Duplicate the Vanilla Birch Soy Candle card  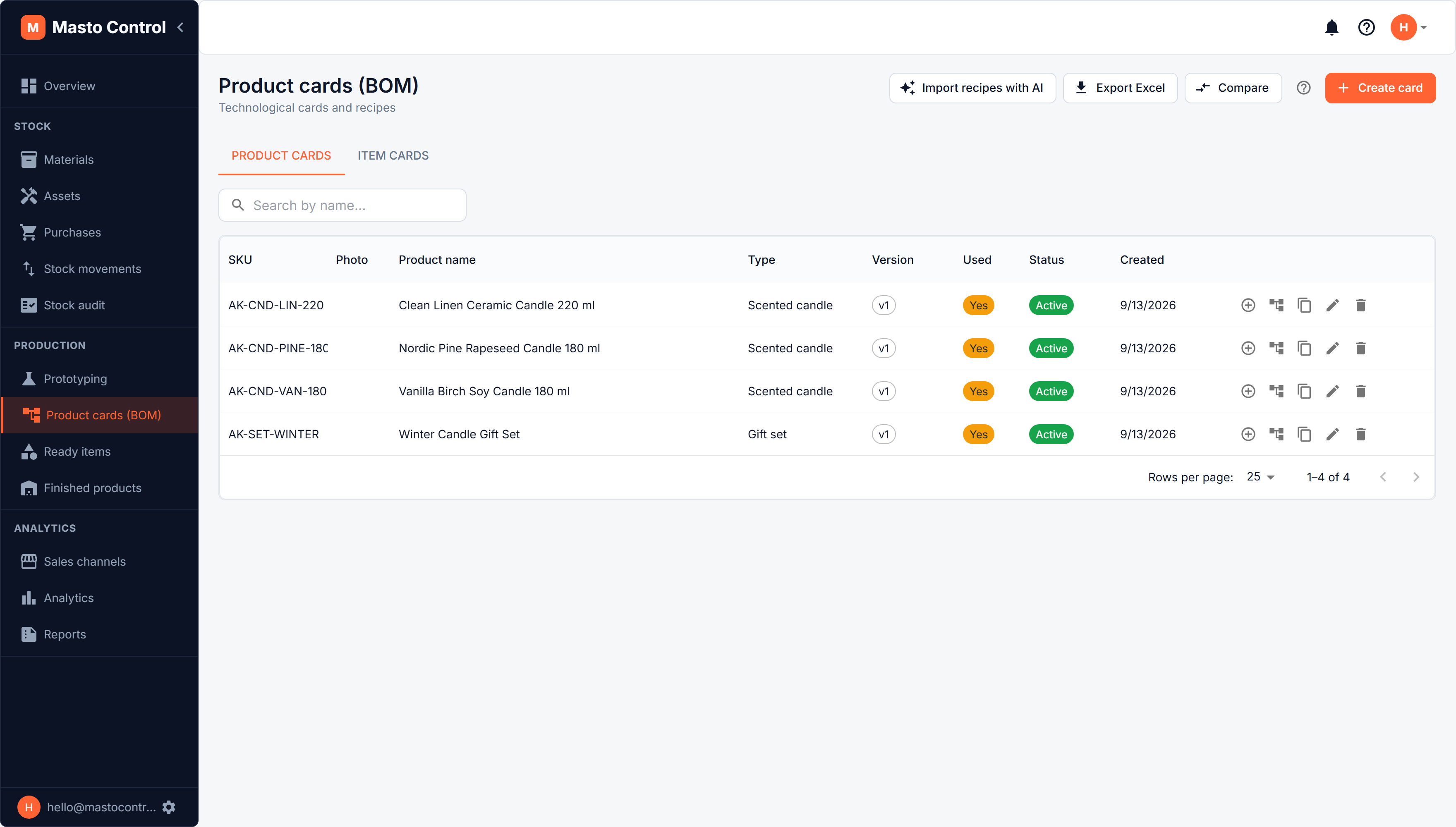coord(1304,391)
